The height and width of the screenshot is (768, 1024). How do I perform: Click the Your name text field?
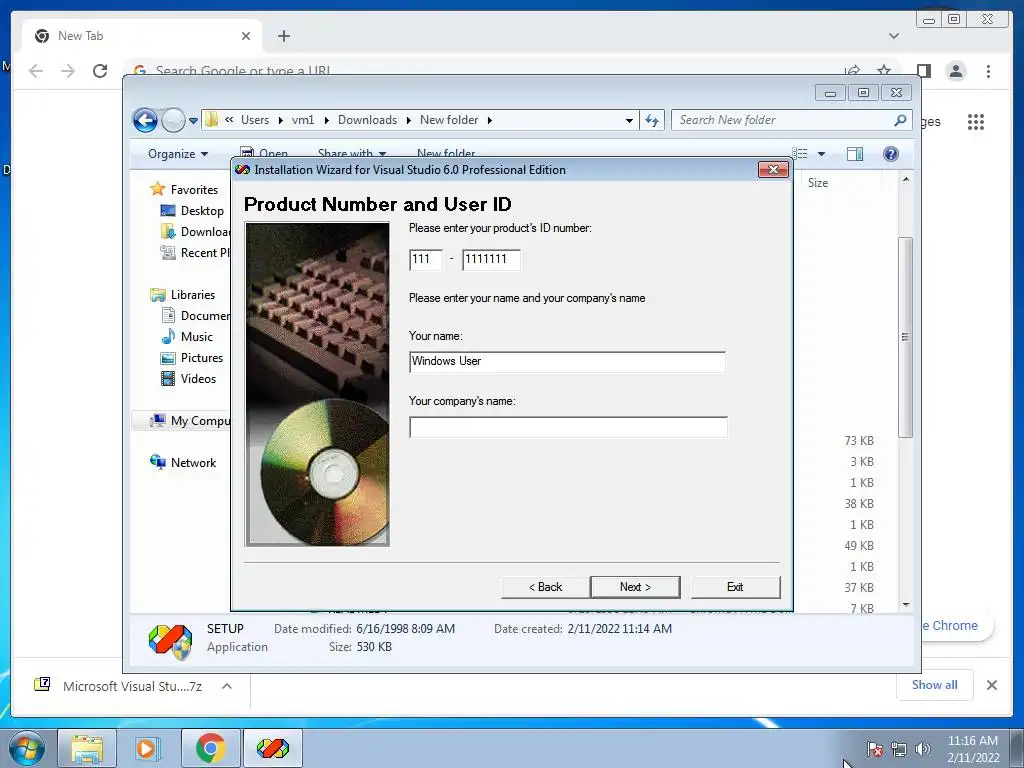[568, 362]
